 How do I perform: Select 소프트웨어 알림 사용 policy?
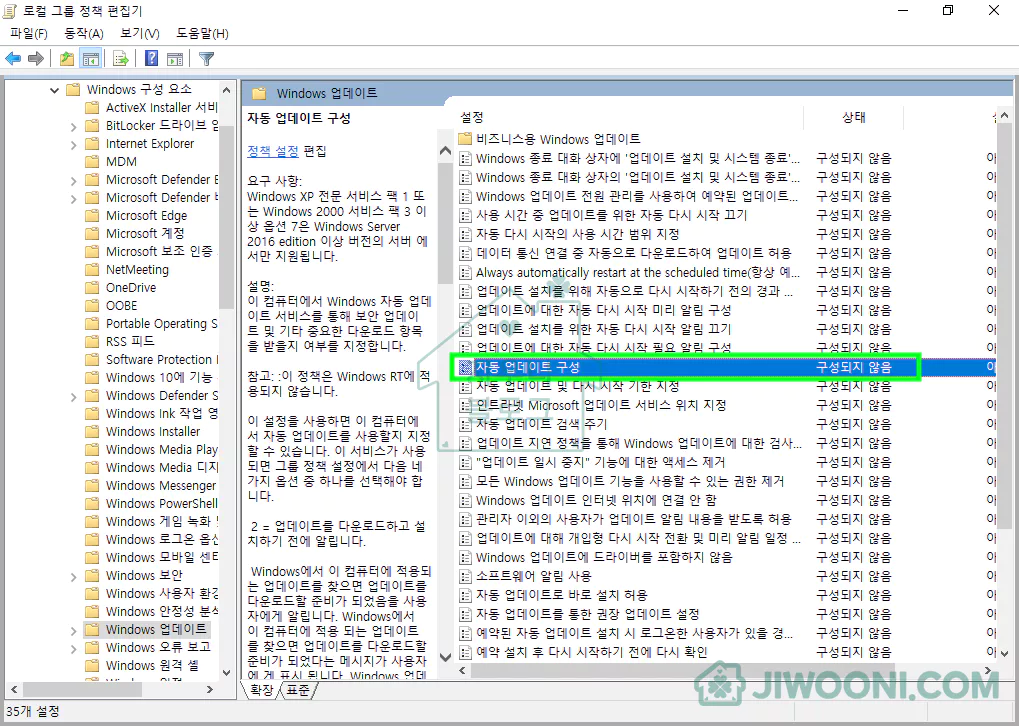525,576
